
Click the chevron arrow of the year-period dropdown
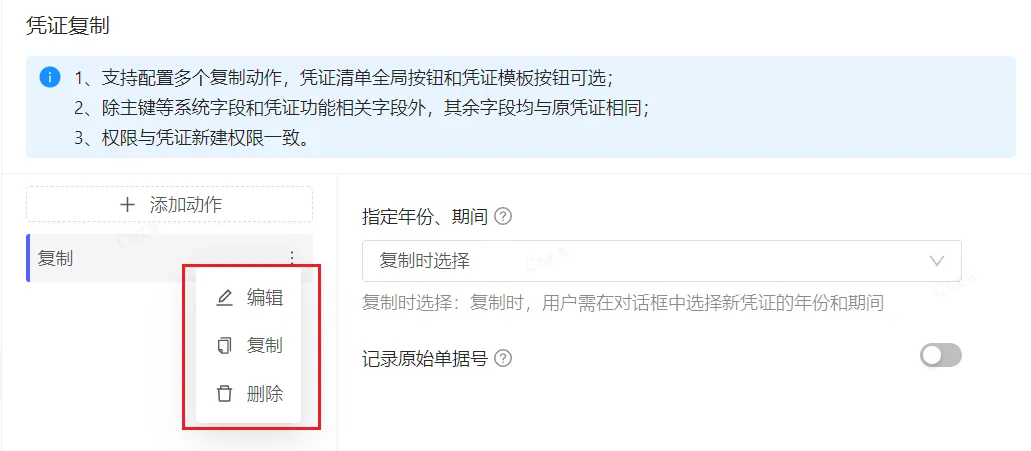click(x=938, y=261)
